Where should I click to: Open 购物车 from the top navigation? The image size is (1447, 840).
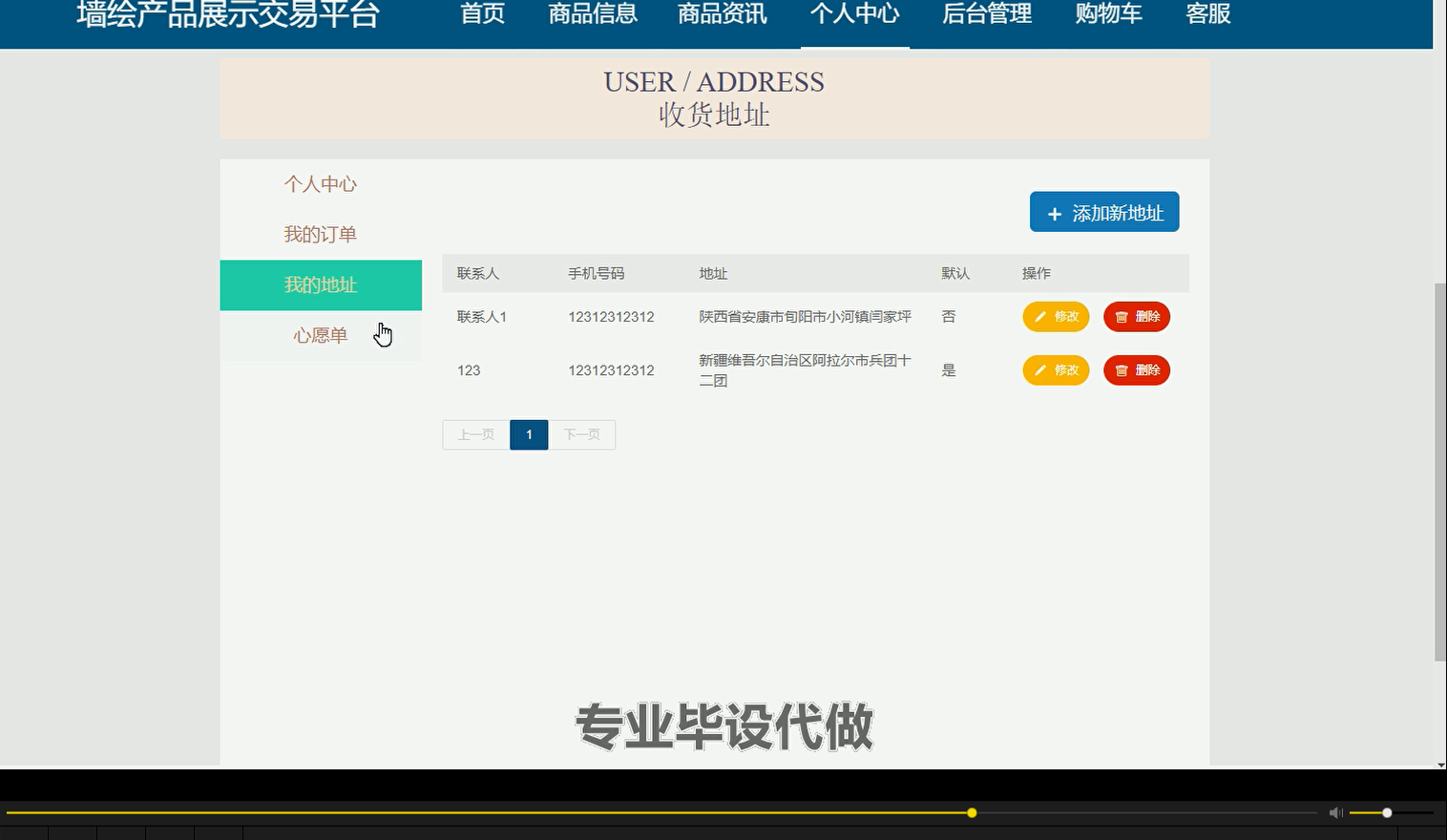pyautogui.click(x=1108, y=14)
